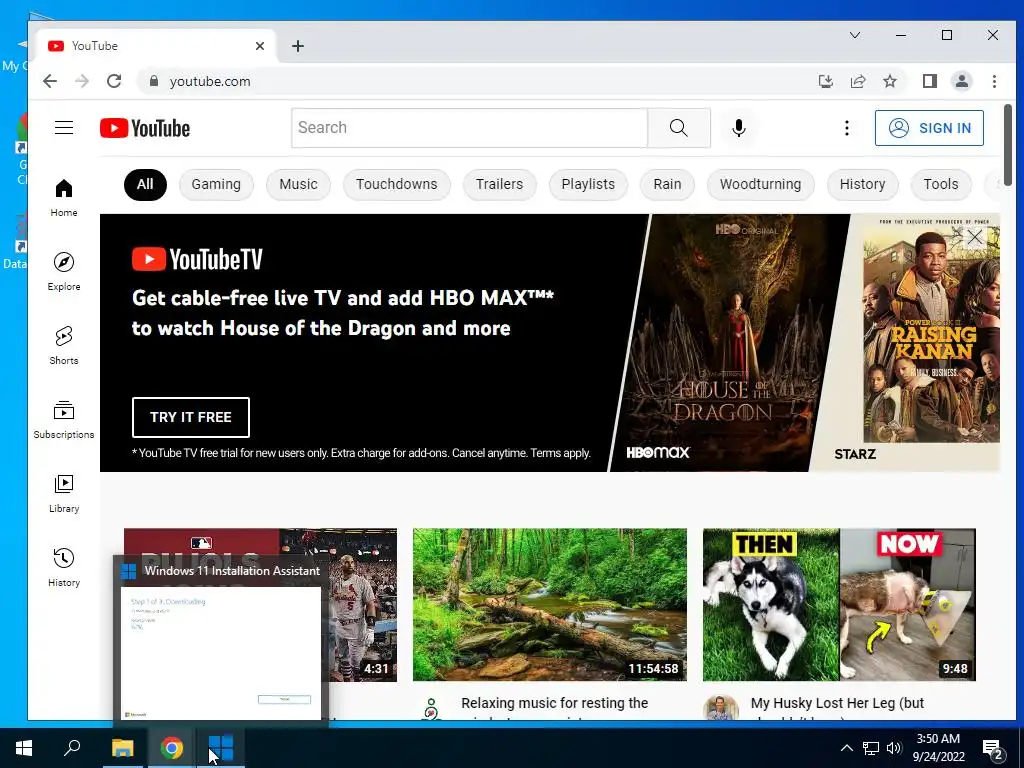Reload the youtube.com page

114,81
